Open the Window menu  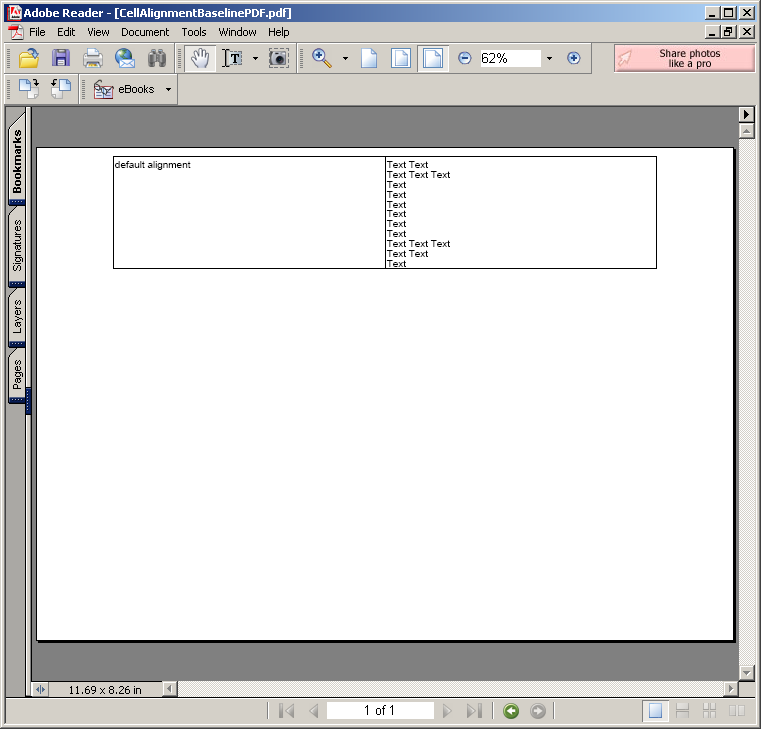click(x=237, y=32)
